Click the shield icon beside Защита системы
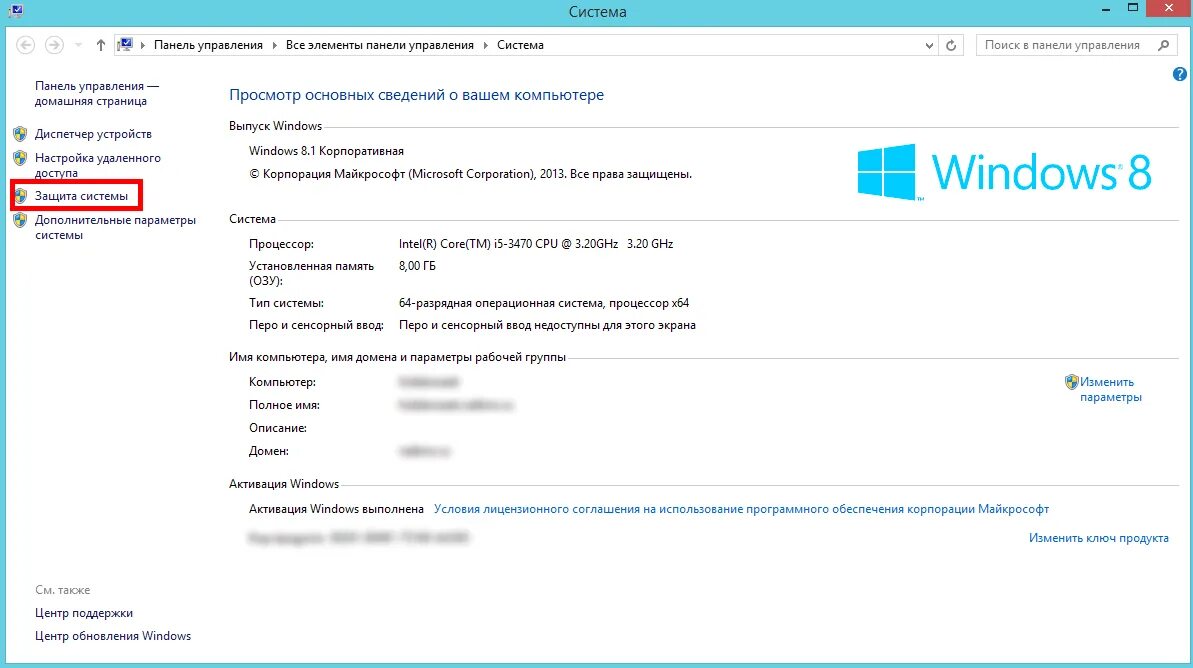This screenshot has width=1193, height=668. [x=21, y=196]
